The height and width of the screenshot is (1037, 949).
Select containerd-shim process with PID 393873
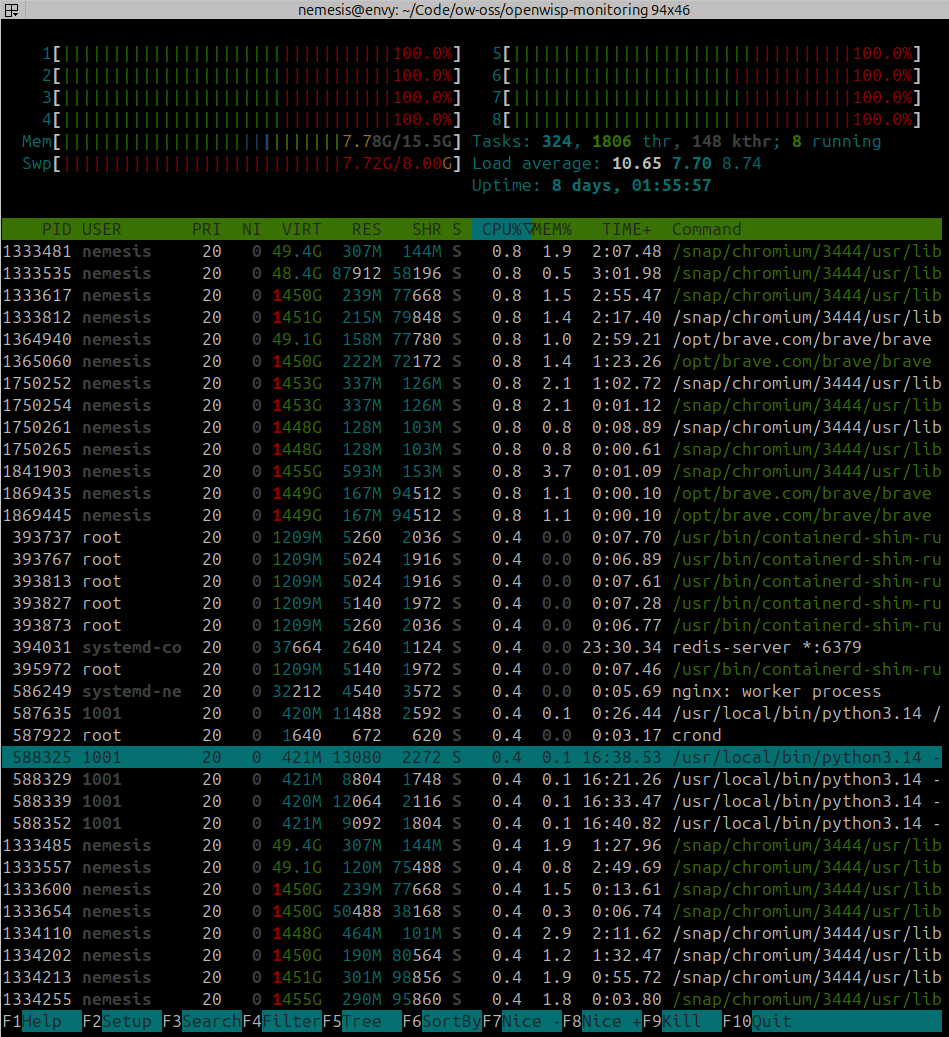(472, 625)
